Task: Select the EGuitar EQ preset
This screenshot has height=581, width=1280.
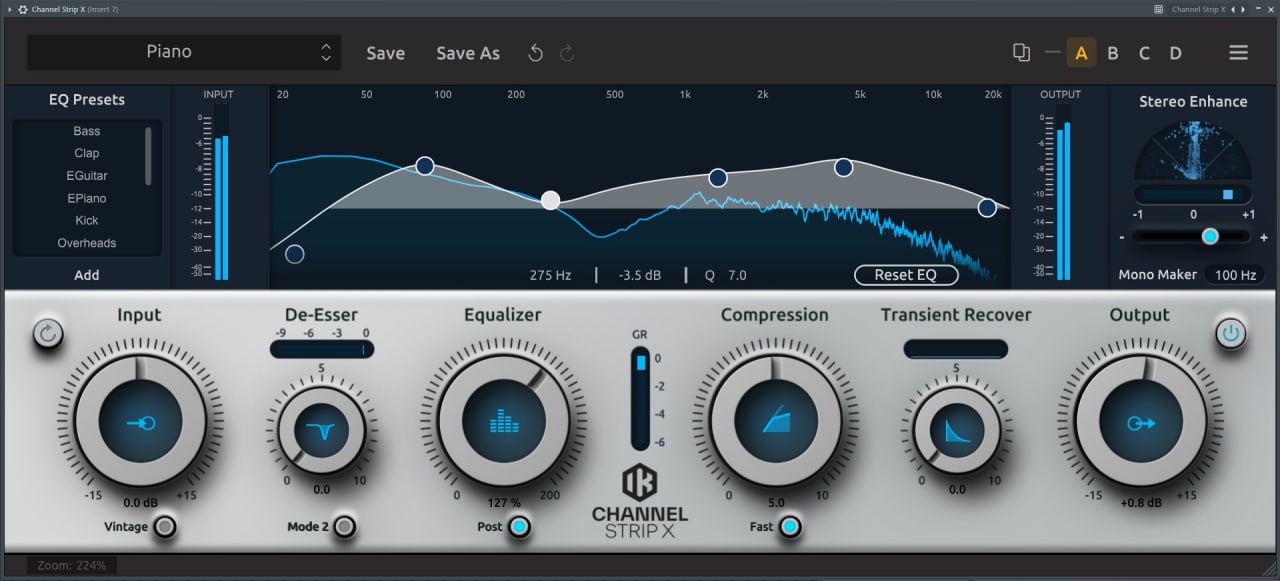Action: click(x=87, y=176)
